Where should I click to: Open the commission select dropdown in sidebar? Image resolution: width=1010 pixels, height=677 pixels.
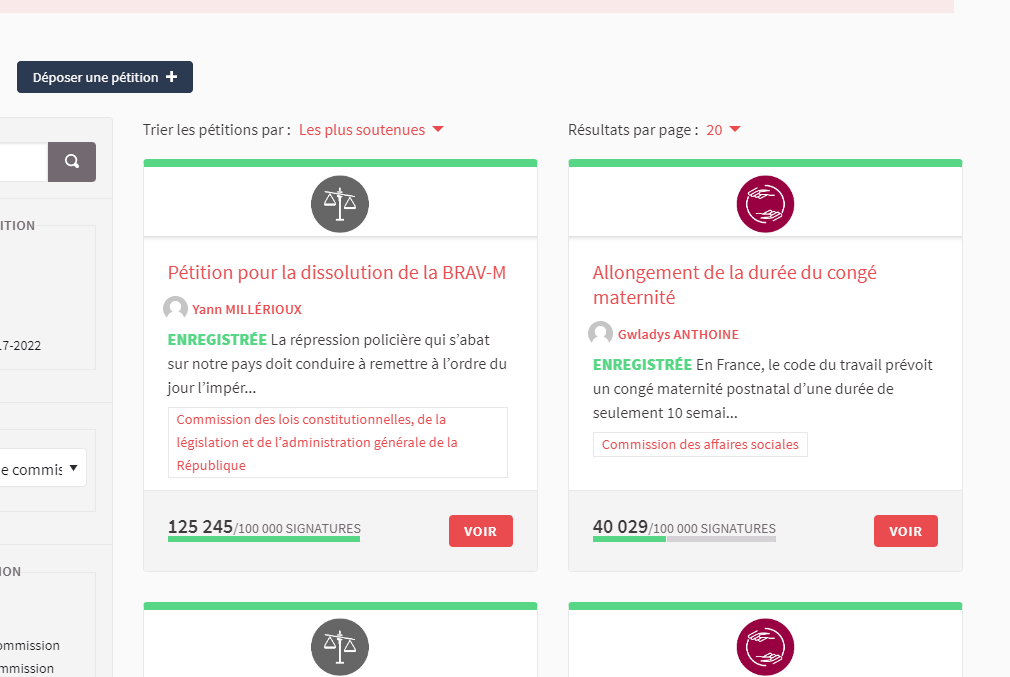click(x=43, y=468)
